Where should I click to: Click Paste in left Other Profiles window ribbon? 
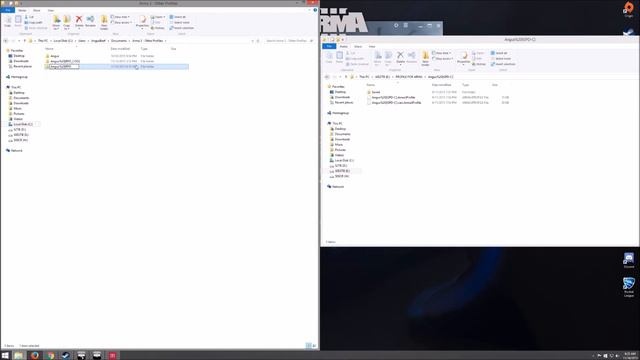click(x=18, y=21)
